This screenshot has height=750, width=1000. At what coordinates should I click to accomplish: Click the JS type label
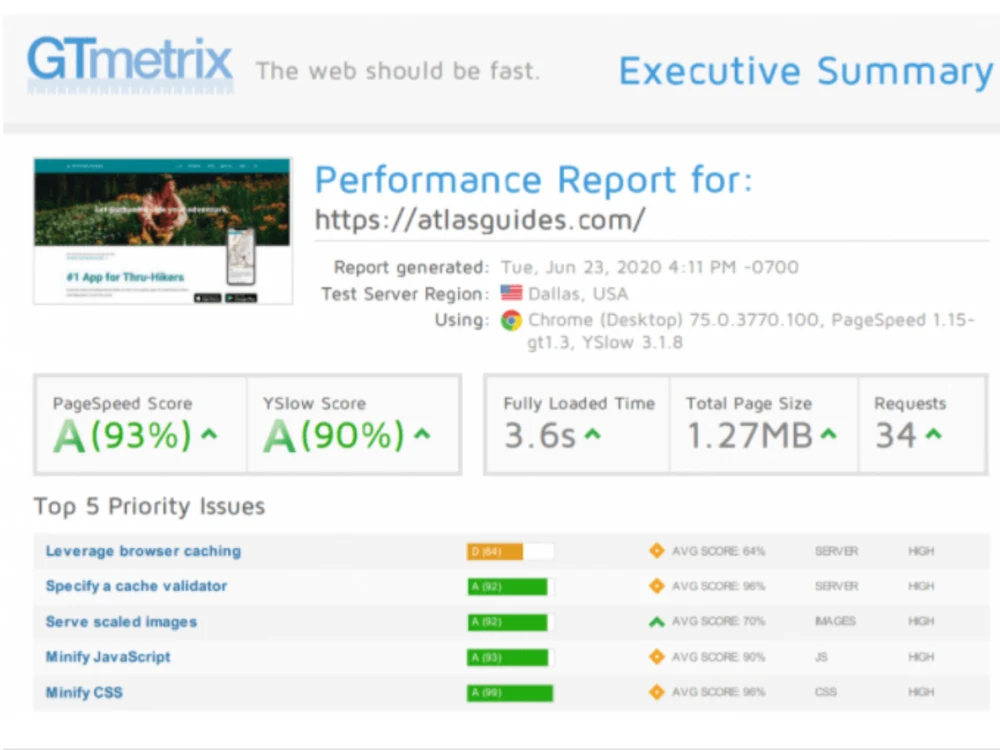(x=821, y=657)
